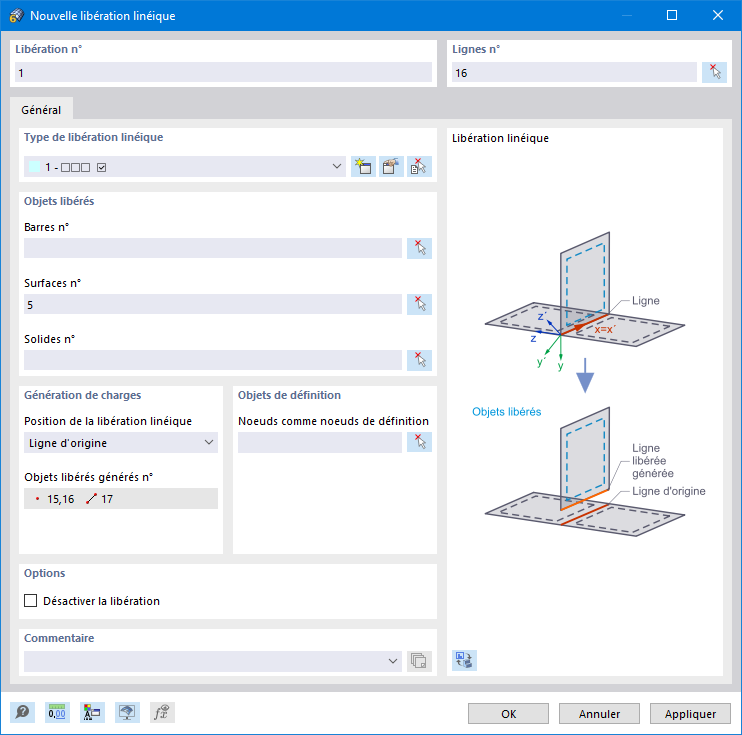Viewport: 742px width, 735px height.
Task: Pick members graphically for Barres n°
Action: [419, 248]
